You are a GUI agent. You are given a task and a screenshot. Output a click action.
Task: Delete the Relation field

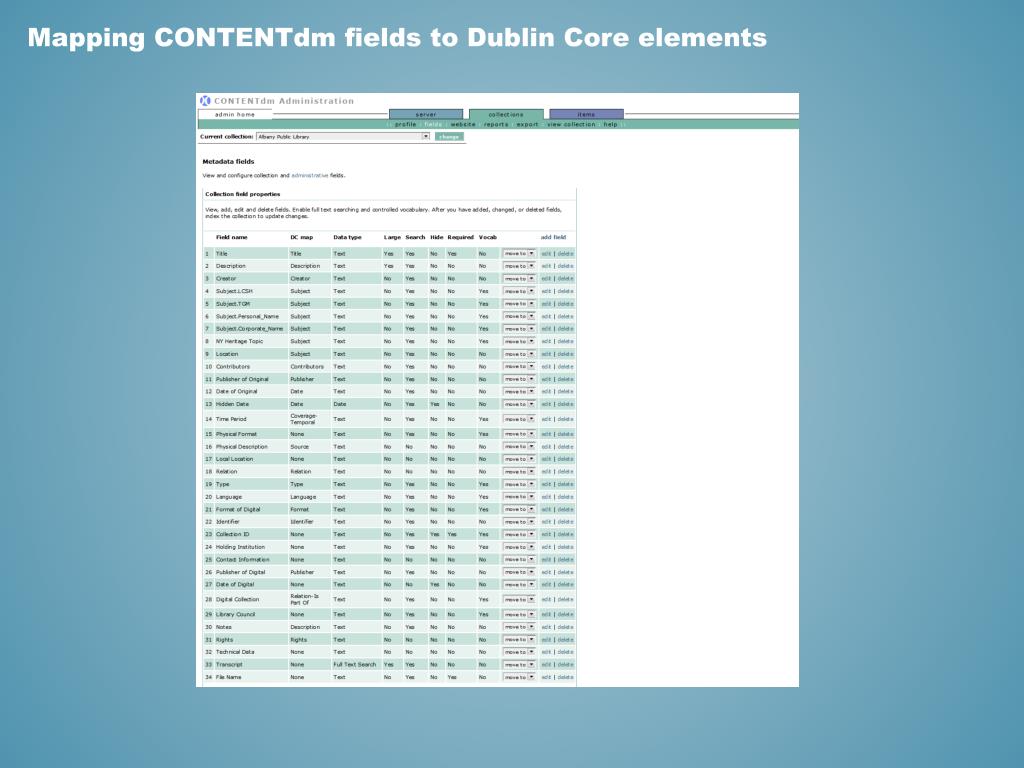click(566, 472)
